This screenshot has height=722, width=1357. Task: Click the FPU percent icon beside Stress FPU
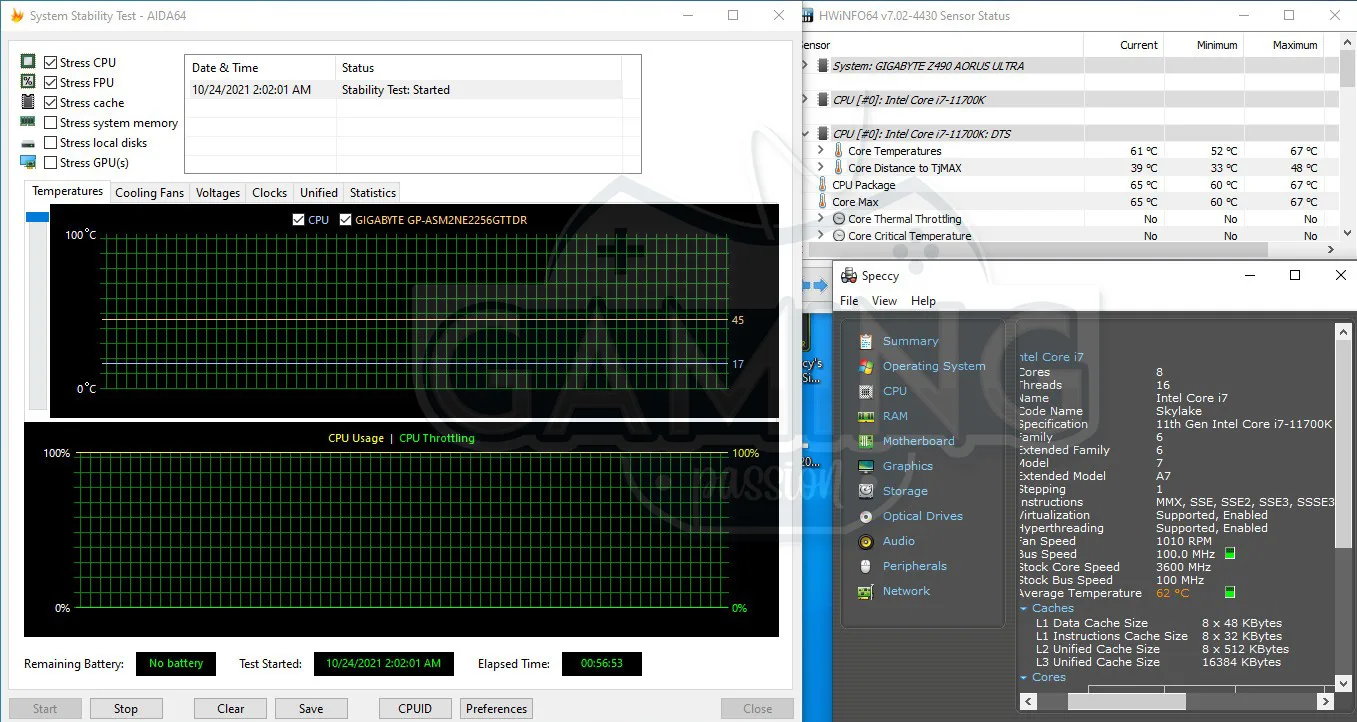tap(28, 82)
